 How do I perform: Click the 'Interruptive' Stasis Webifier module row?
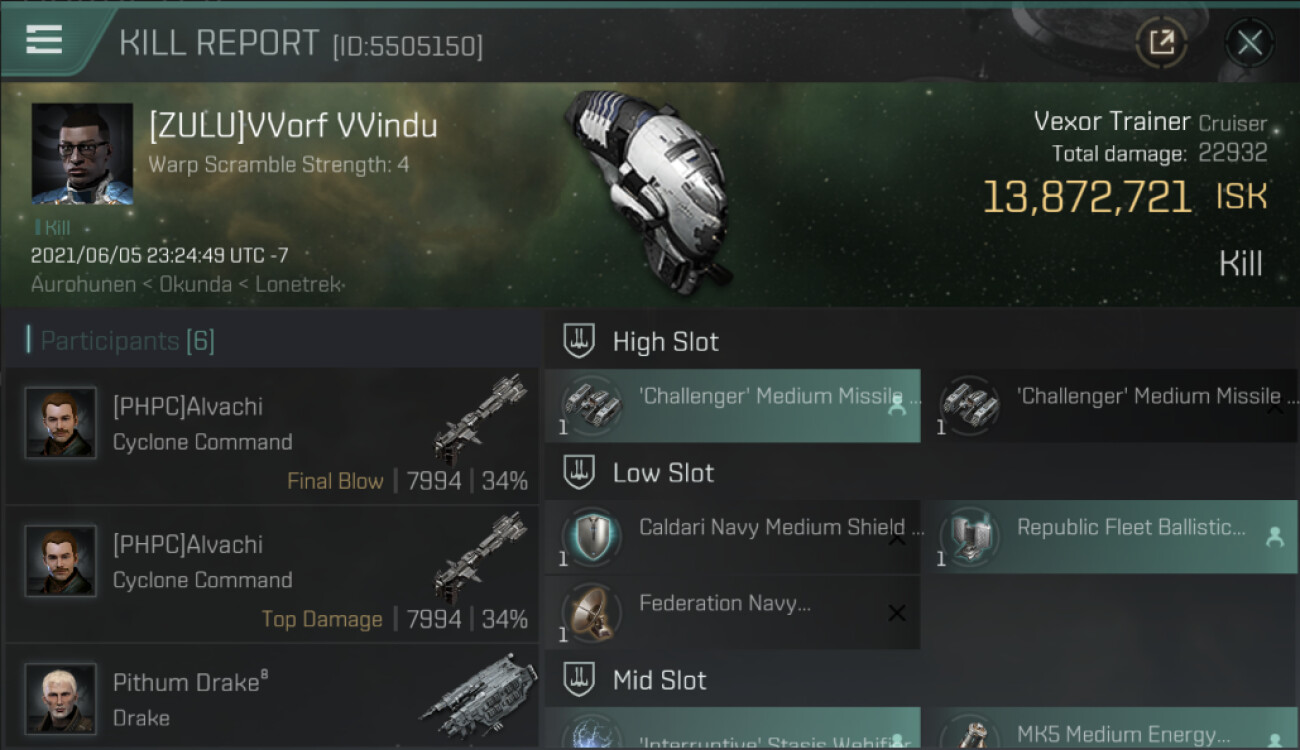pyautogui.click(x=732, y=729)
